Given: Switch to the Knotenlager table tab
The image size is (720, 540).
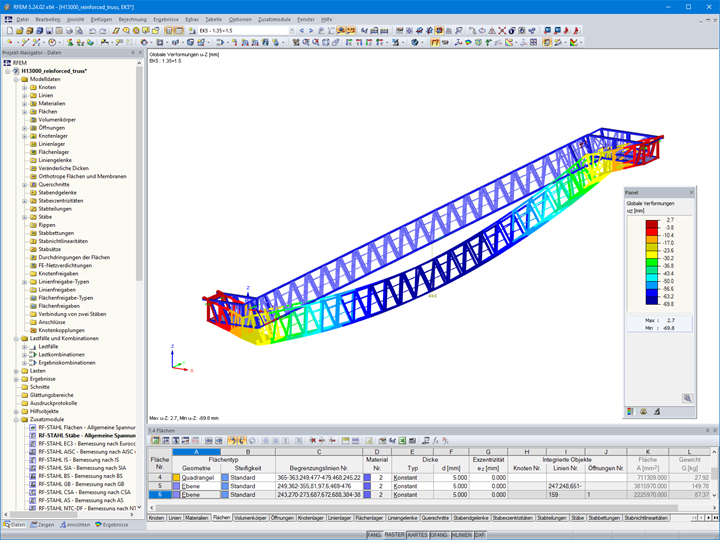Looking at the screenshot, I should (311, 518).
